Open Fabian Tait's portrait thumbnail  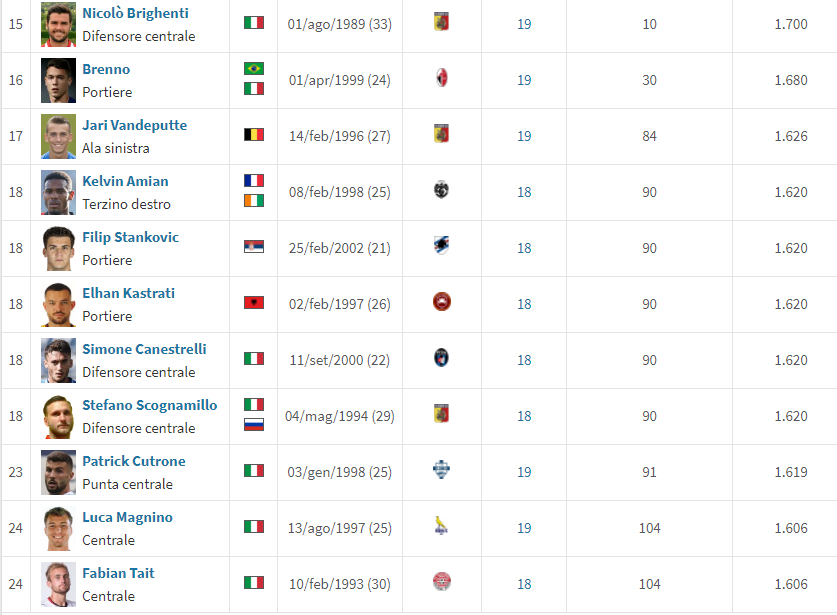pyautogui.click(x=59, y=584)
